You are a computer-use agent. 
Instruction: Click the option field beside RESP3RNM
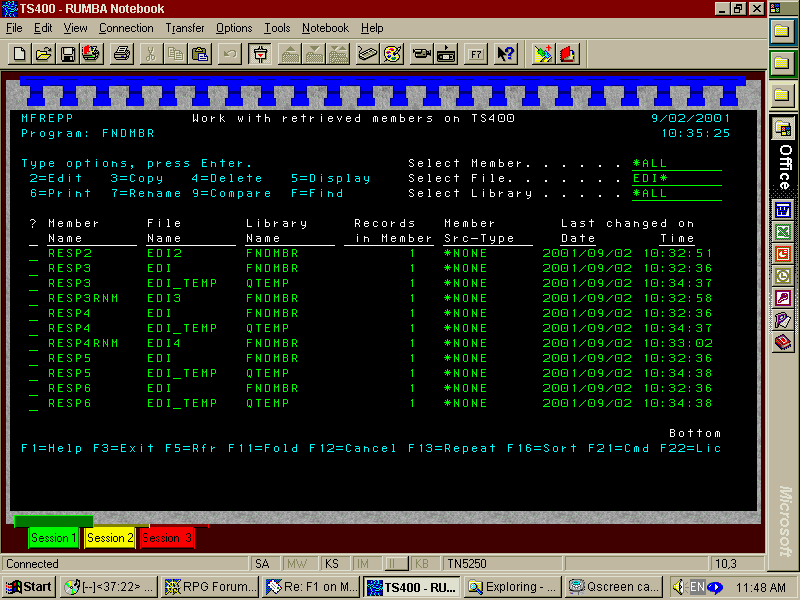[x=33, y=298]
